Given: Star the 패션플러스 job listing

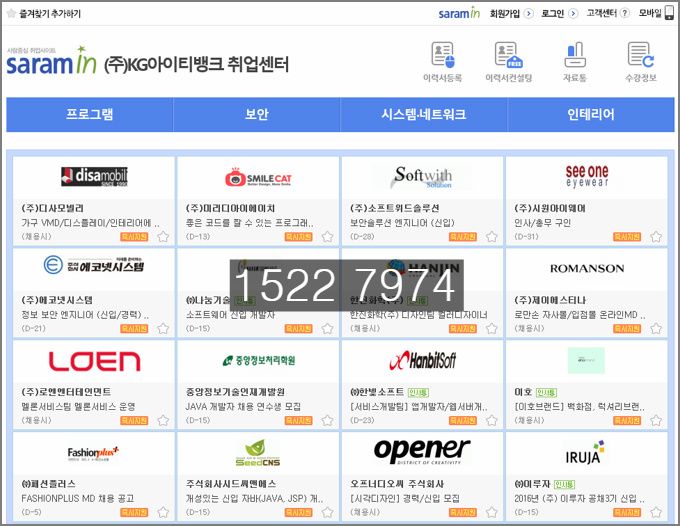Looking at the screenshot, I should pyautogui.click(x=163, y=513).
